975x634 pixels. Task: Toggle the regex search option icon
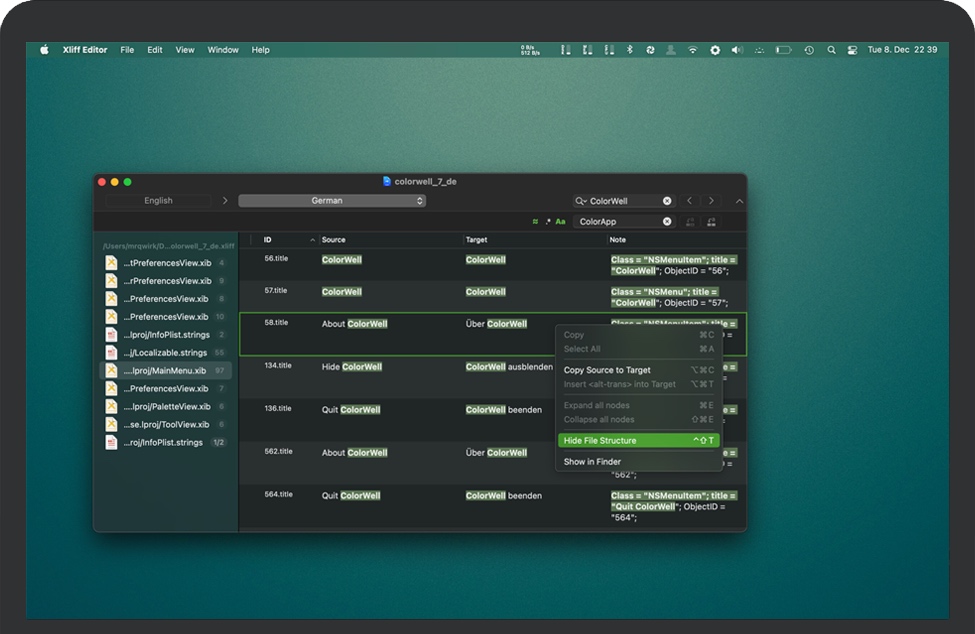(547, 222)
